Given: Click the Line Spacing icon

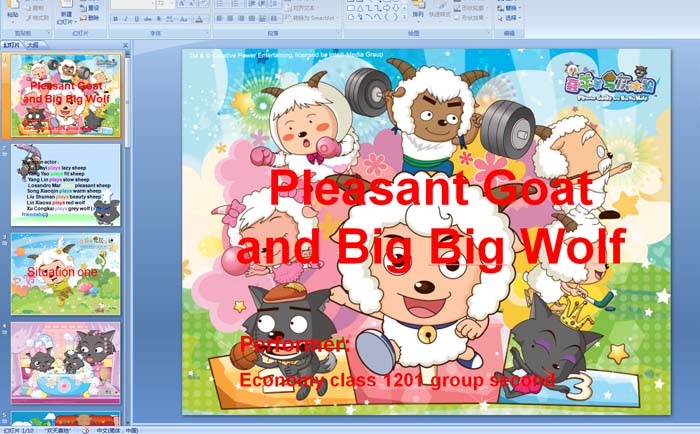Looking at the screenshot, I should 275,4.
